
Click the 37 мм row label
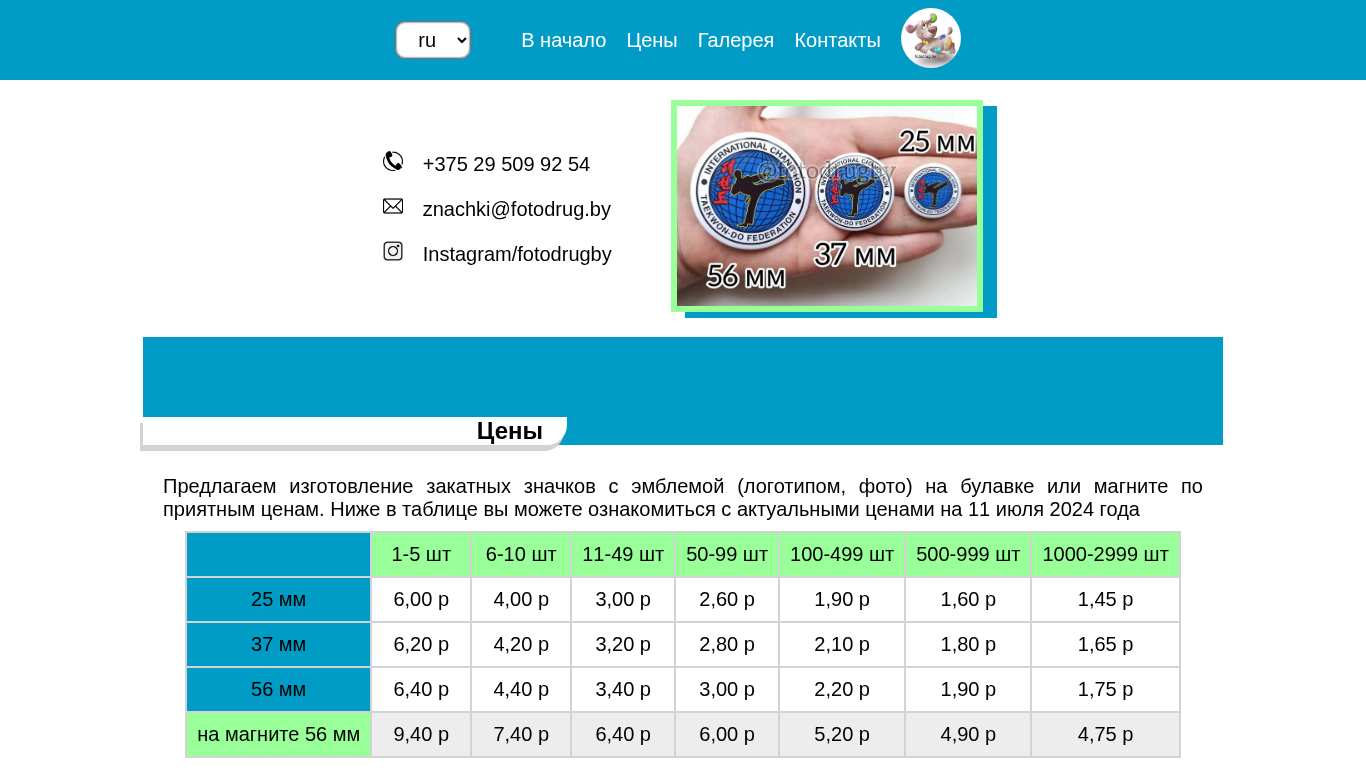279,645
